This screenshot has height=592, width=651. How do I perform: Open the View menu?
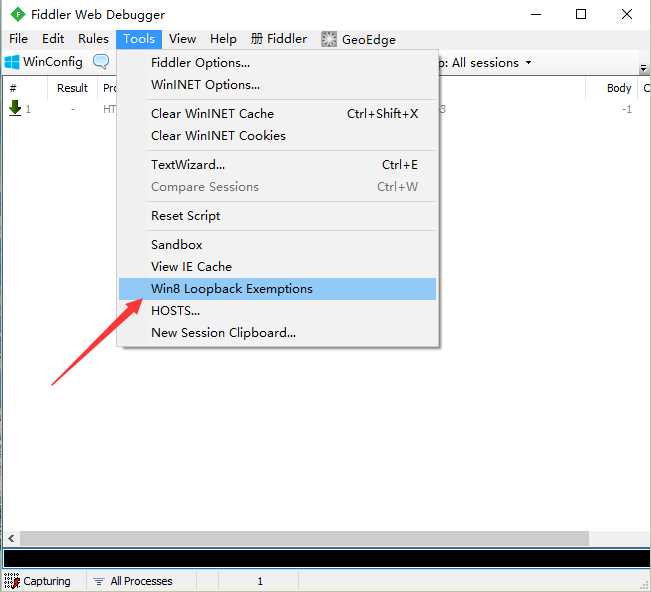click(182, 39)
